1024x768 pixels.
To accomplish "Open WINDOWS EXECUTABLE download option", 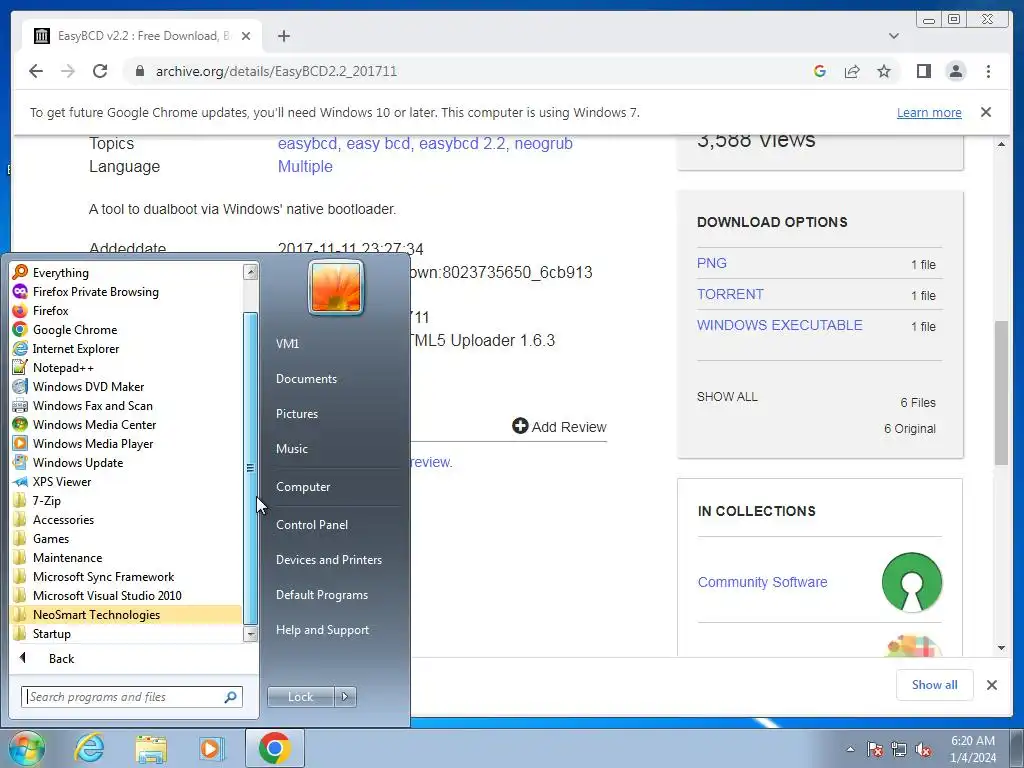I will (x=779, y=325).
